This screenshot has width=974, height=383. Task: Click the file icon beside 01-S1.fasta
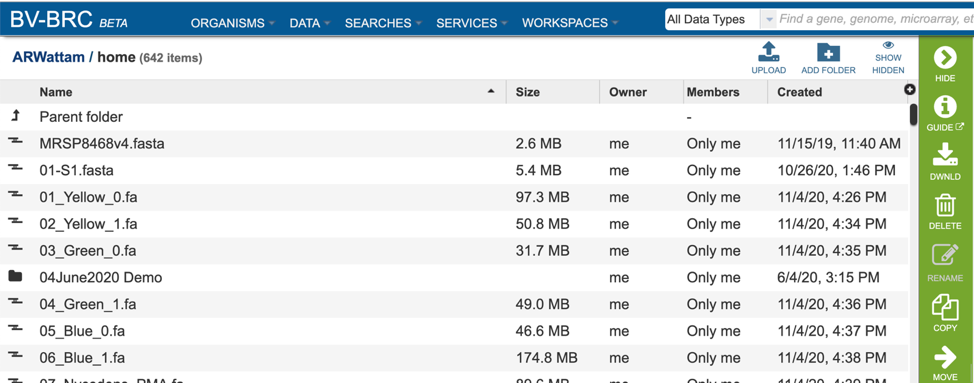[x=16, y=169]
